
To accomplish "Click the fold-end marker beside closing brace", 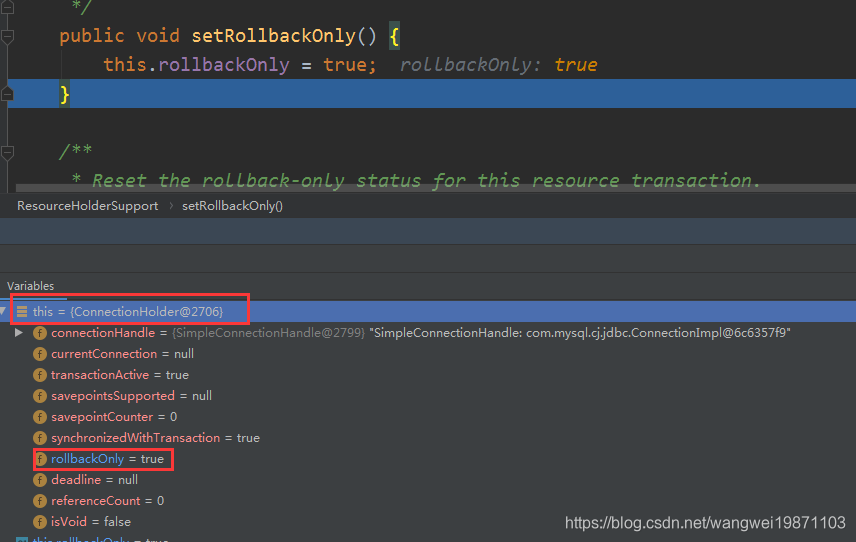I will pos(7,94).
